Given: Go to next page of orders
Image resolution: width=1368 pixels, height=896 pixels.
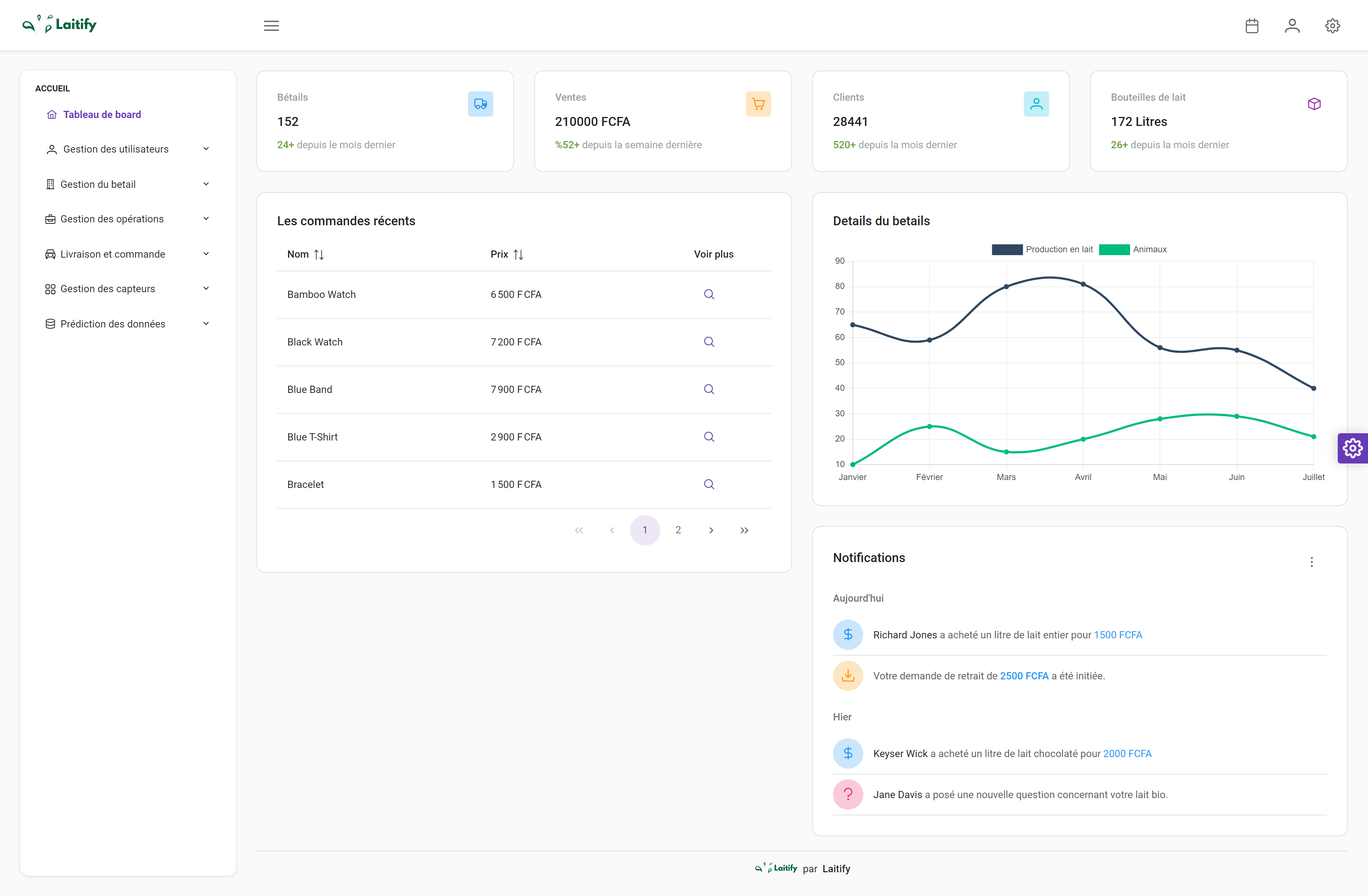Looking at the screenshot, I should point(711,530).
